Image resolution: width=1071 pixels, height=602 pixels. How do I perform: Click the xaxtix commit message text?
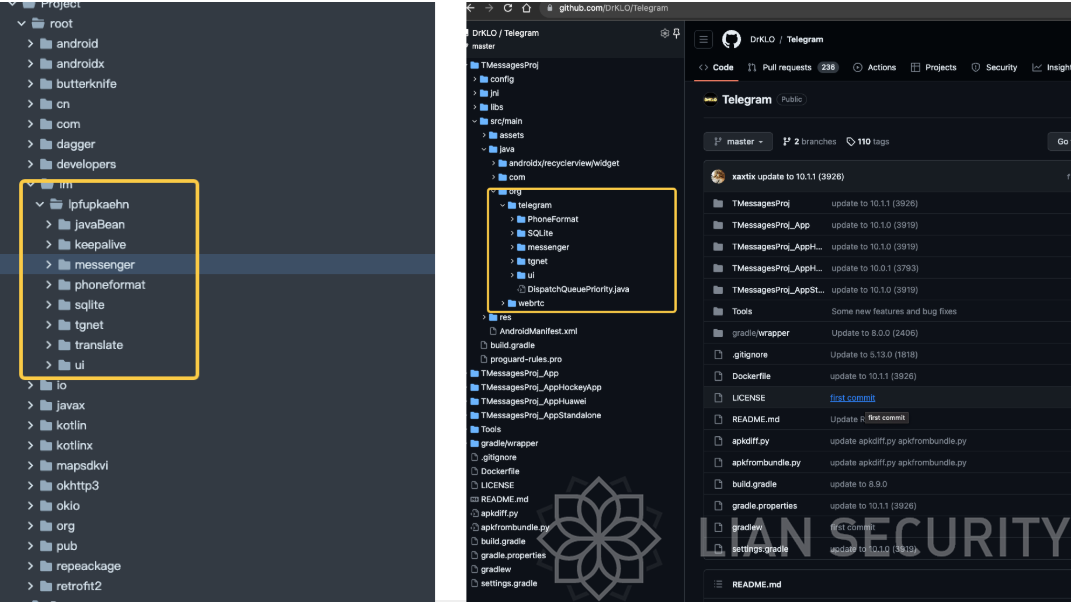[801, 176]
